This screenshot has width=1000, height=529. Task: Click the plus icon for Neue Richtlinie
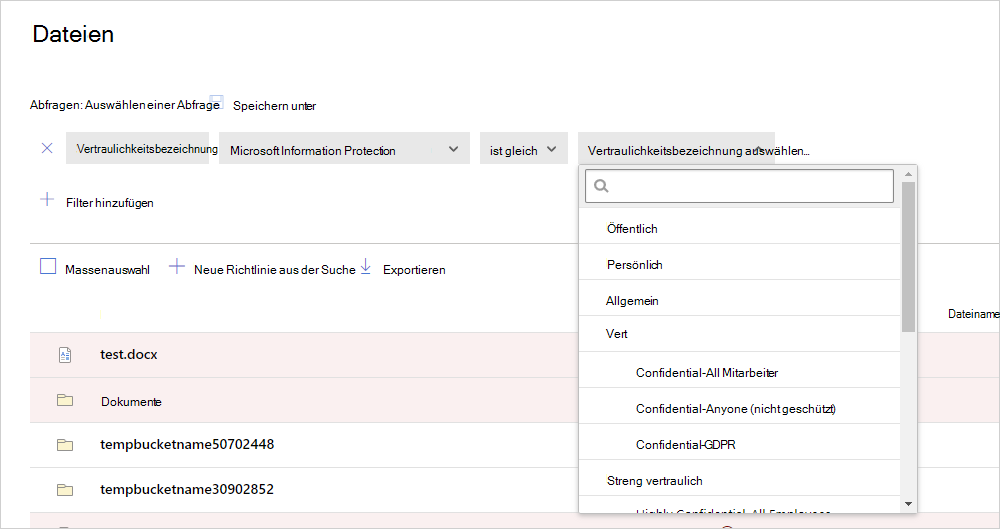click(177, 267)
